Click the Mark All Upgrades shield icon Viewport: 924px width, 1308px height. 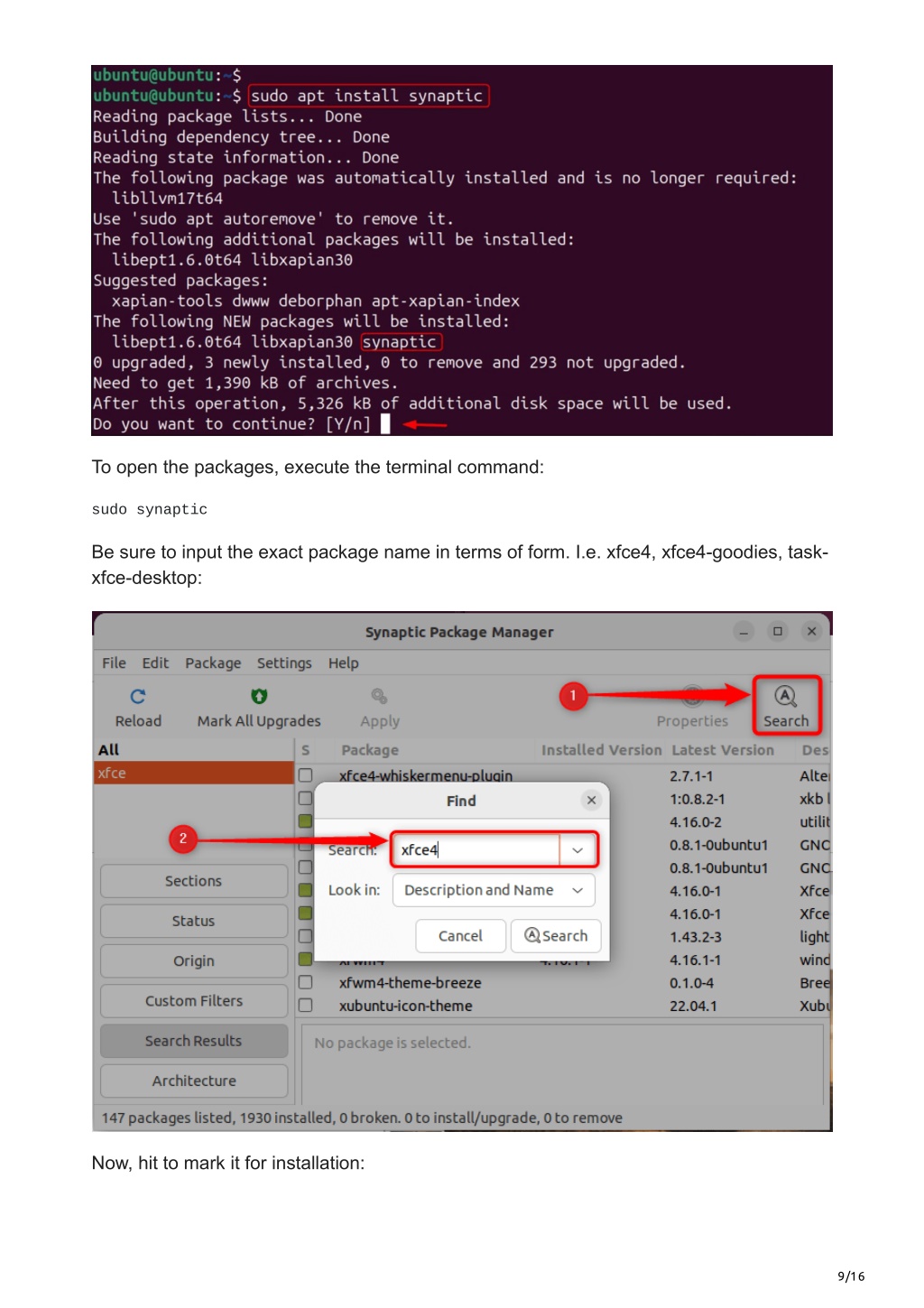259,696
